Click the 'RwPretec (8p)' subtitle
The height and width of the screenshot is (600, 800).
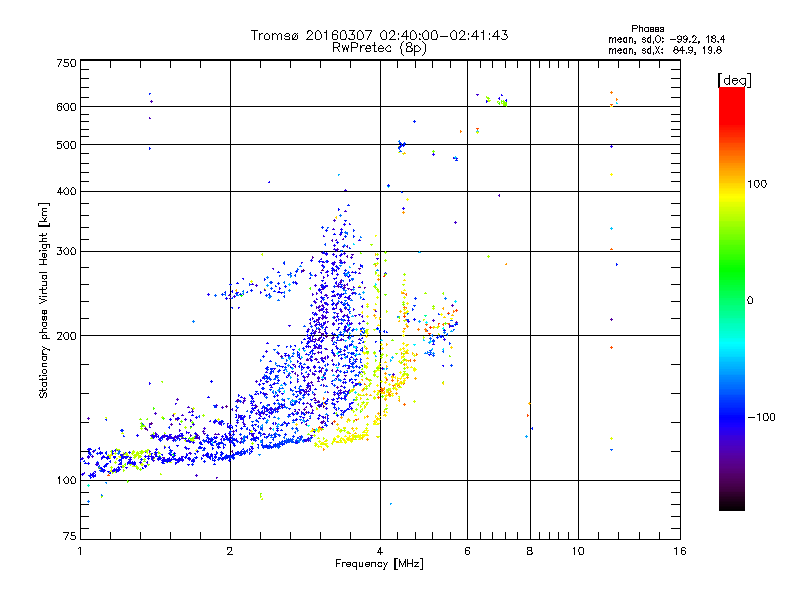coord(379,48)
